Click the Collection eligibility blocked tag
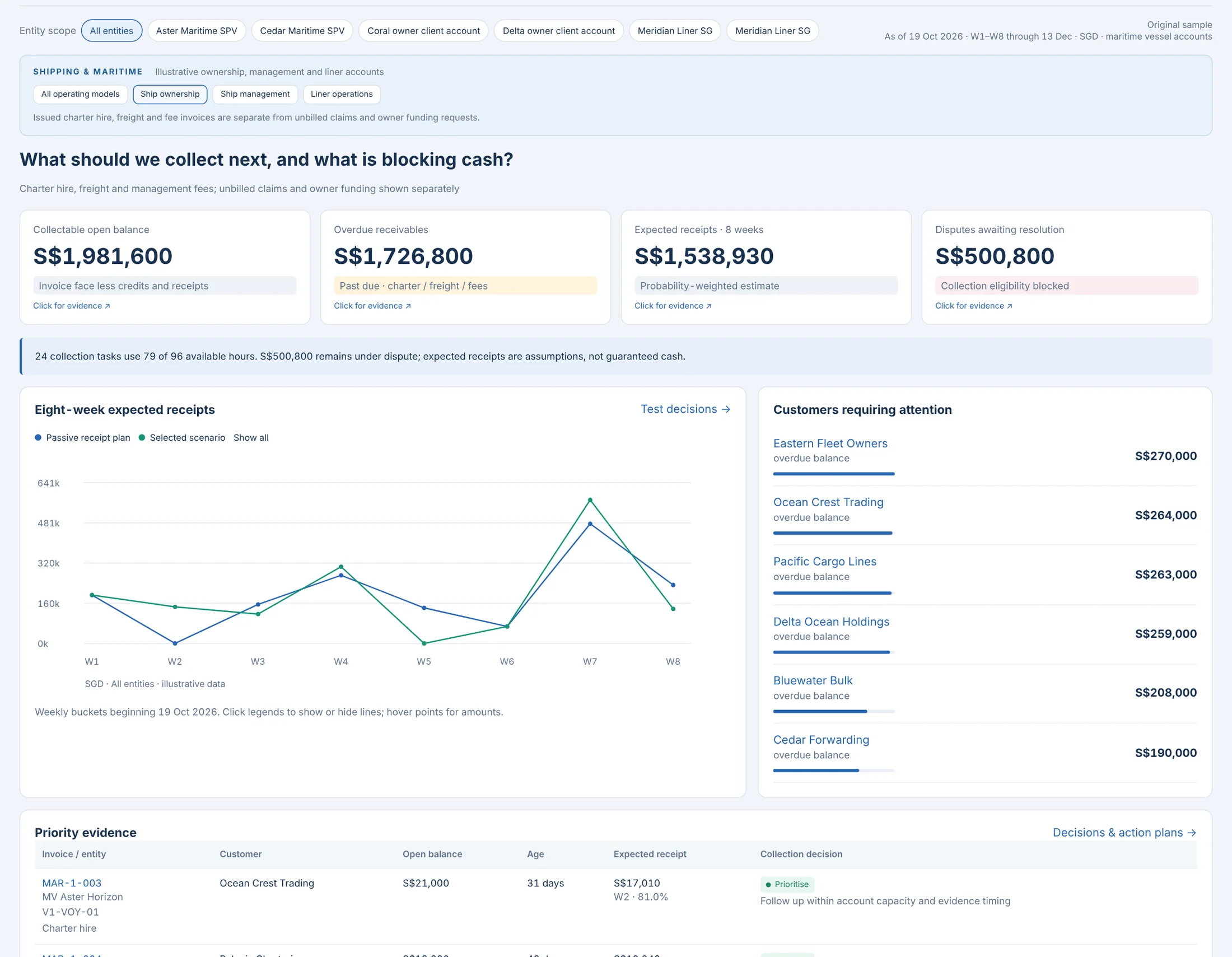Viewport: 1232px width, 957px height. click(x=1066, y=286)
